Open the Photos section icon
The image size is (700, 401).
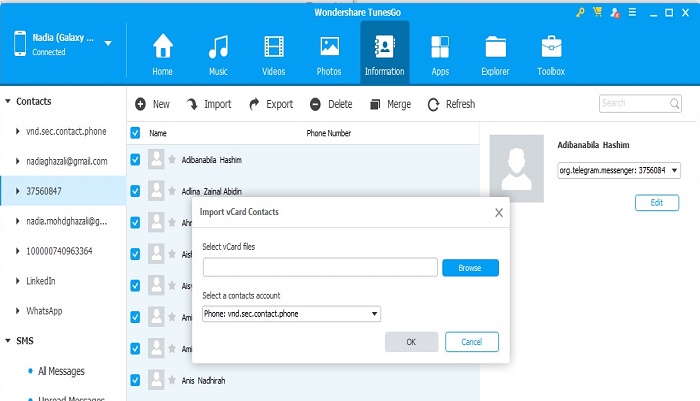329,47
